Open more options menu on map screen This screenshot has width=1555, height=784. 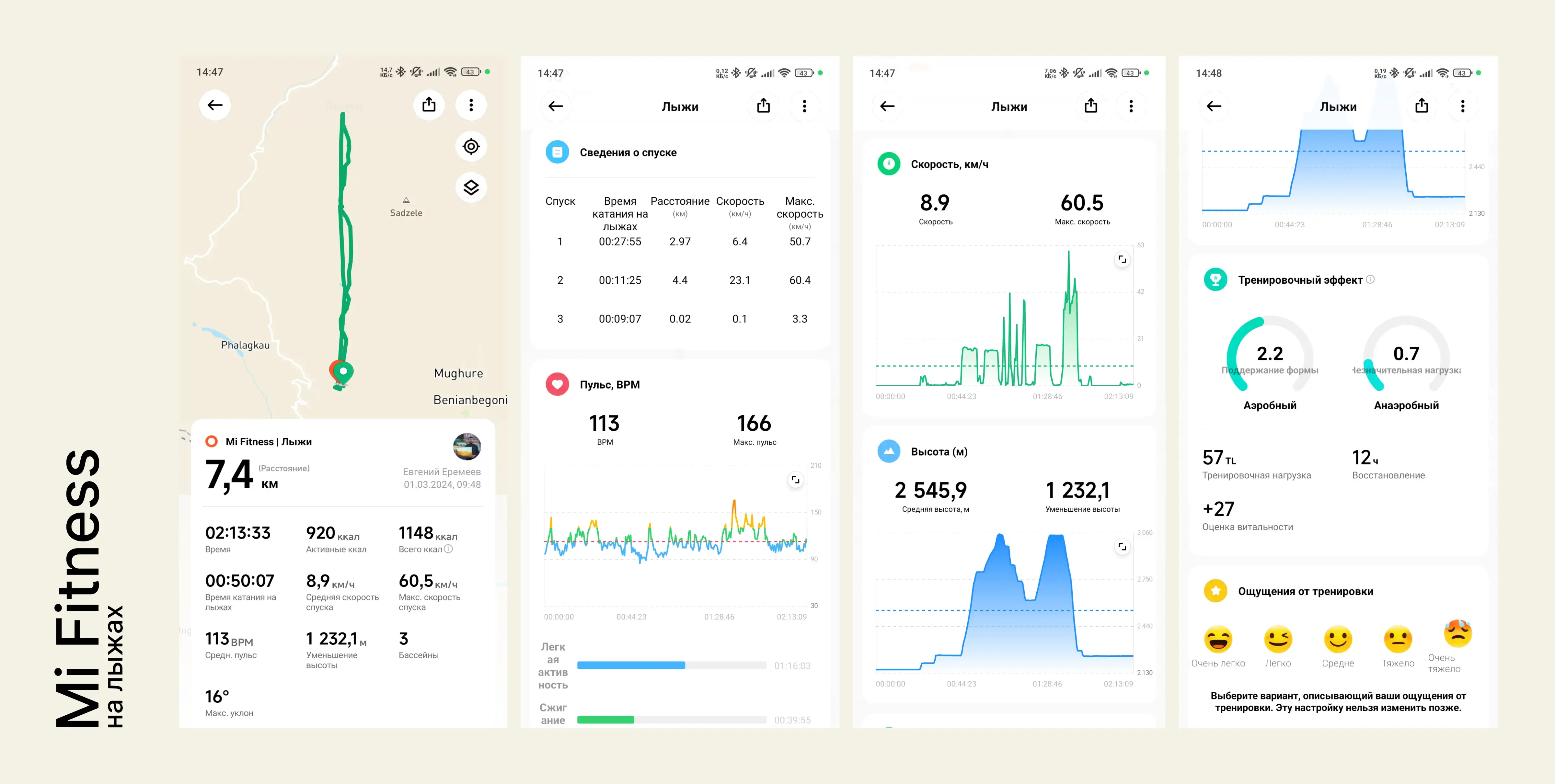point(471,105)
